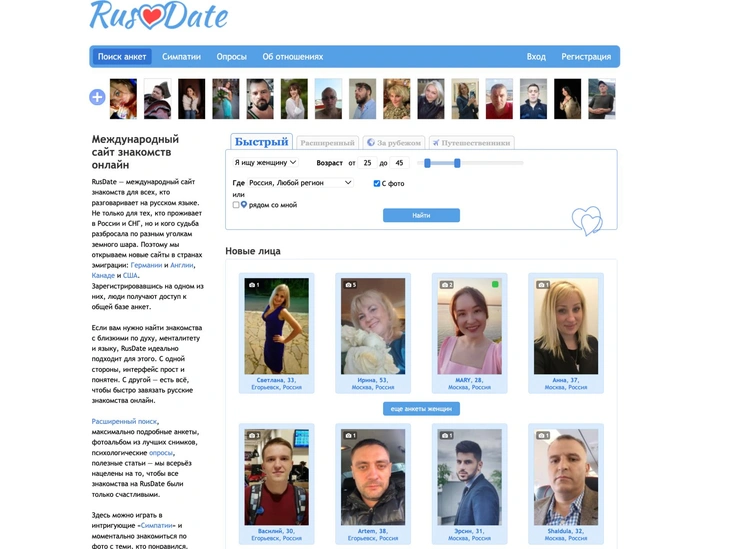Click the camera icon on Василий's profile photo
This screenshot has width=732, height=549.
click(x=254, y=435)
